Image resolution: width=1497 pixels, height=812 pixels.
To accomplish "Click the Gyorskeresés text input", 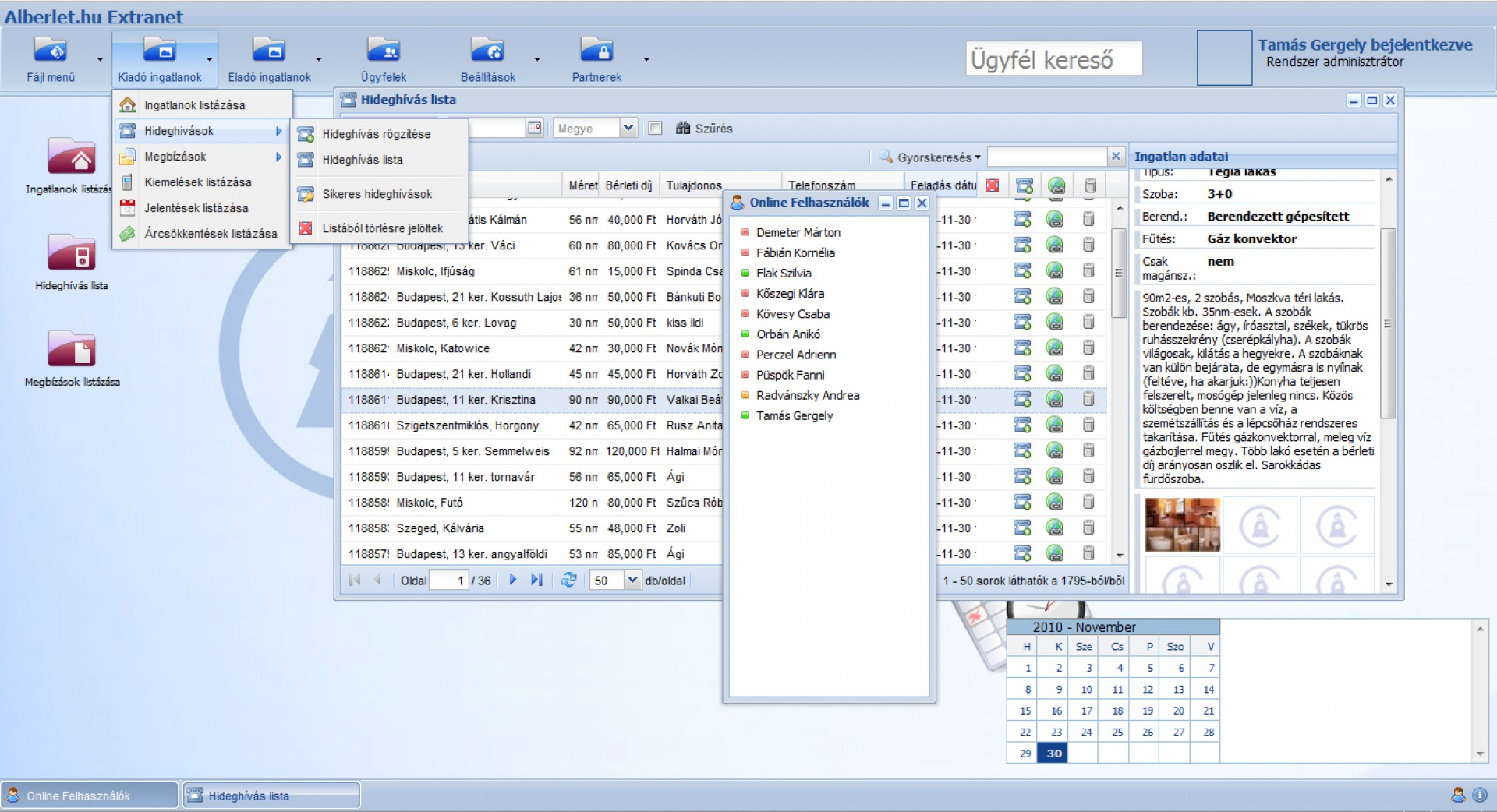I will tap(1046, 157).
